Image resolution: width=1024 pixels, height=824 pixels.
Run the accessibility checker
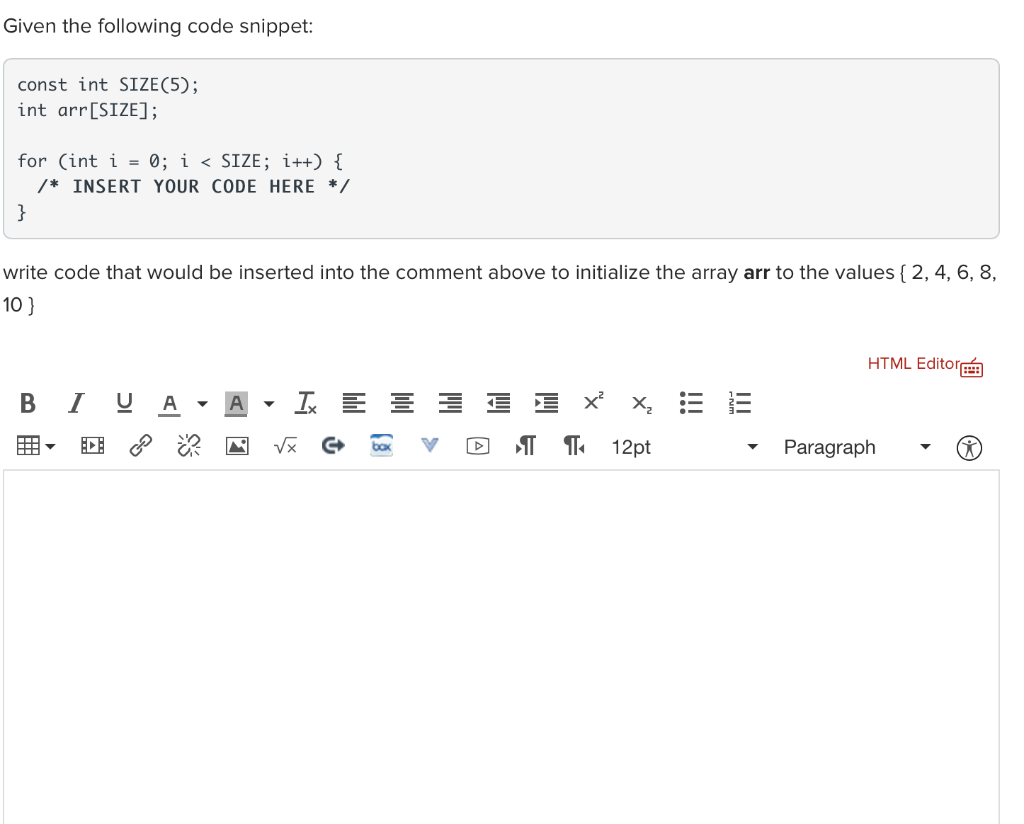(968, 447)
